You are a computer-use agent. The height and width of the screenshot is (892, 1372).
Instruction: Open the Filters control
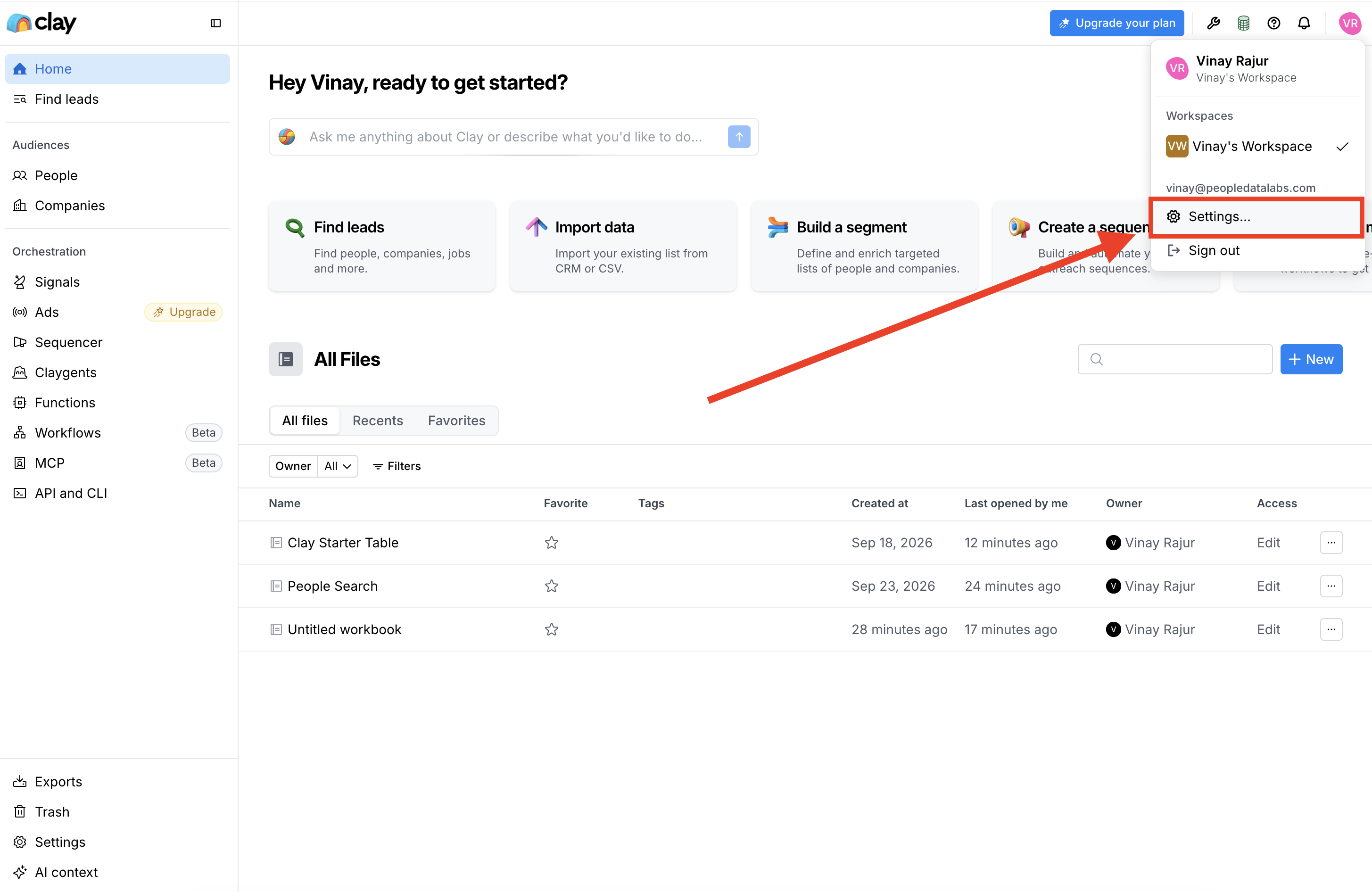pos(397,466)
